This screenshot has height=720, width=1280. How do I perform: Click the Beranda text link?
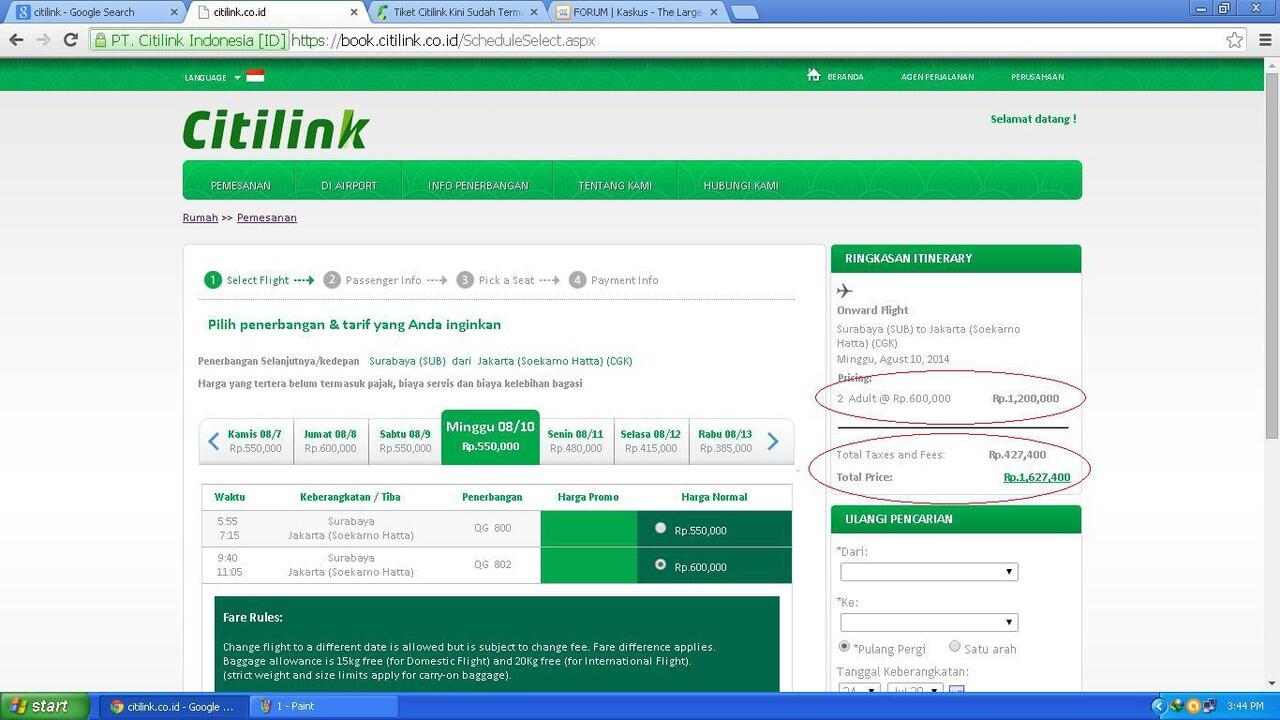pos(845,76)
